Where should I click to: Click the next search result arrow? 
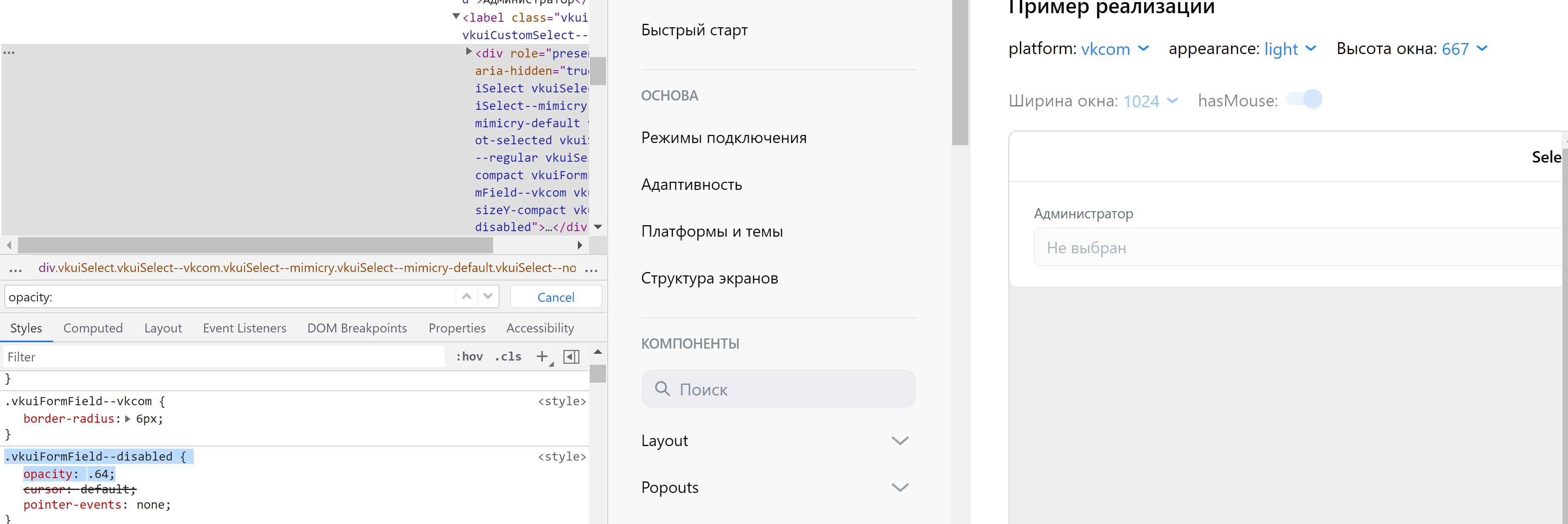click(488, 296)
